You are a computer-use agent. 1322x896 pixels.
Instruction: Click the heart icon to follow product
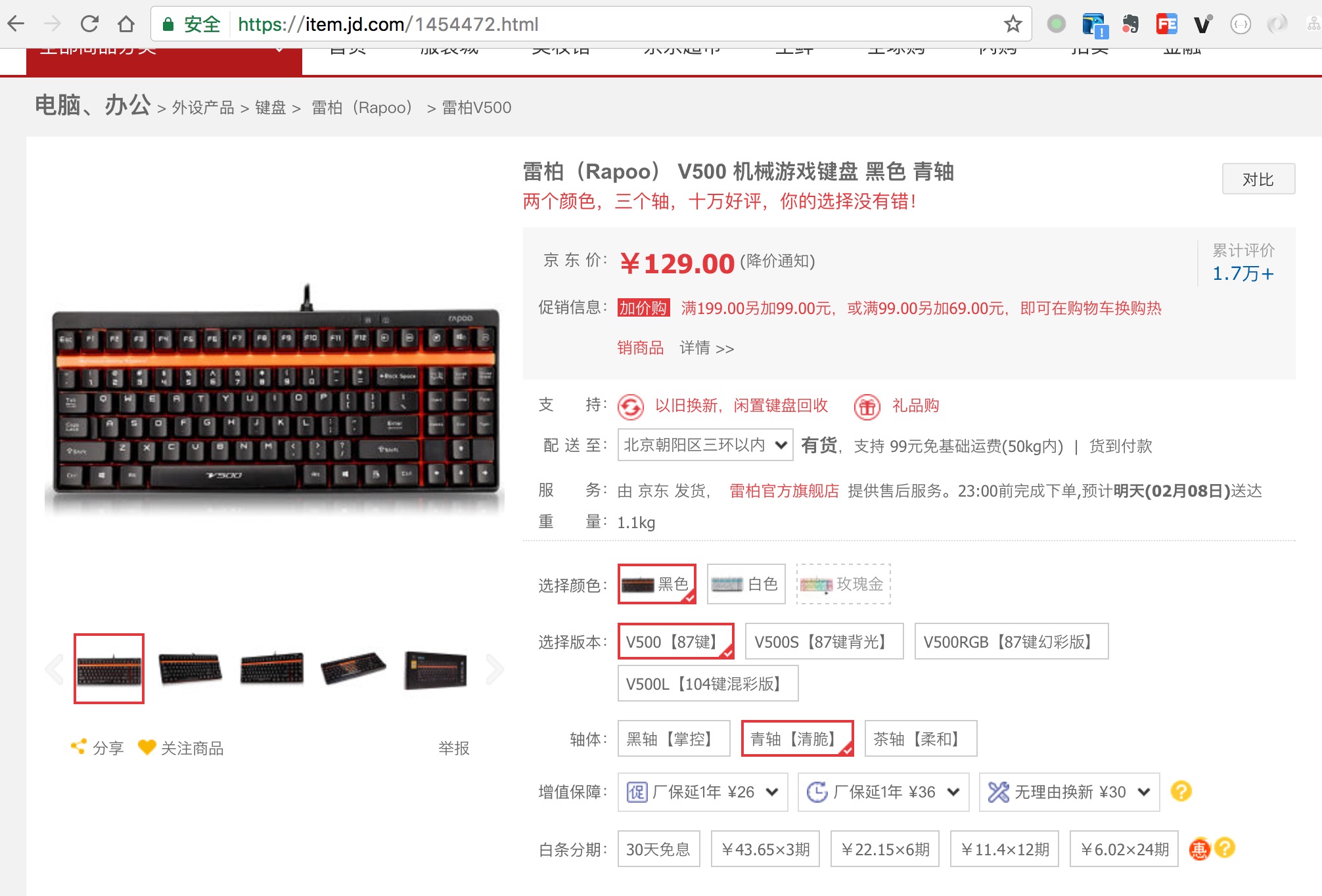click(147, 747)
